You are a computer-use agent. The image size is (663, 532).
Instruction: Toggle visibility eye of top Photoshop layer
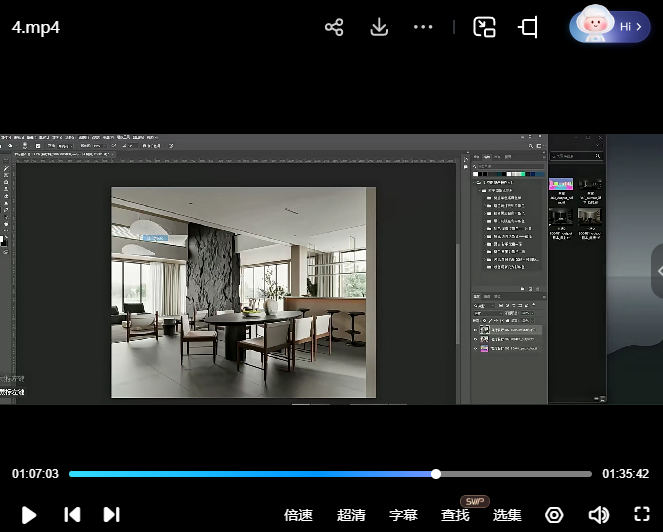[x=476, y=329]
